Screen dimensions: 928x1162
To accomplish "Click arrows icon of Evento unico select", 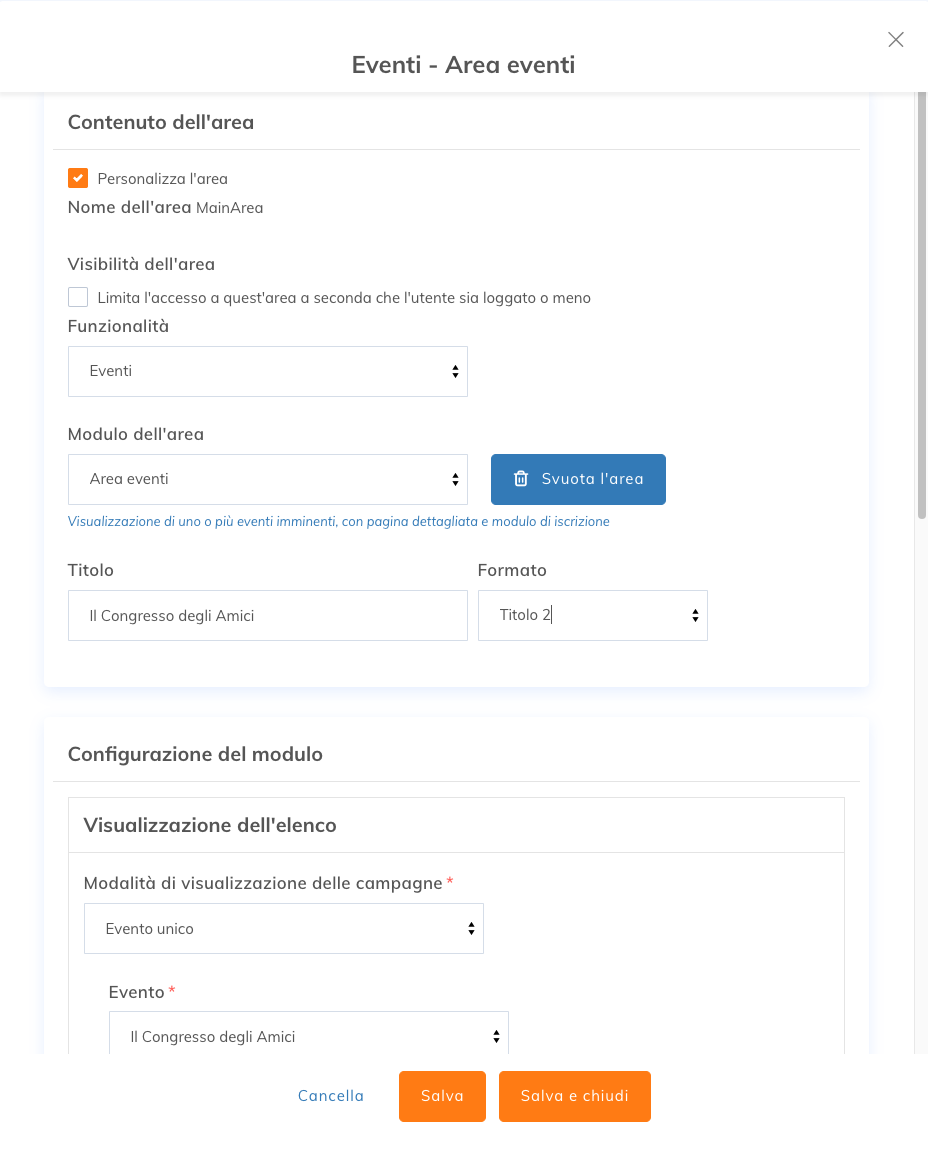I will [471, 929].
